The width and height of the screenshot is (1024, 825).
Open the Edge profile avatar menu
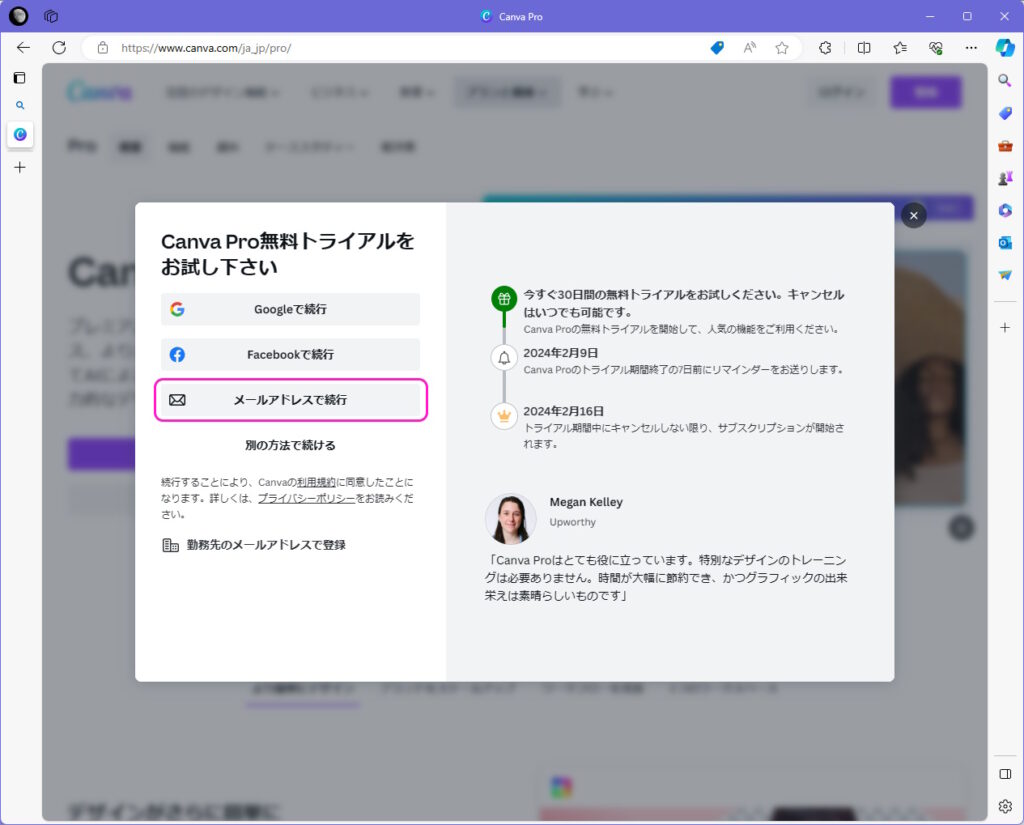tap(18, 16)
